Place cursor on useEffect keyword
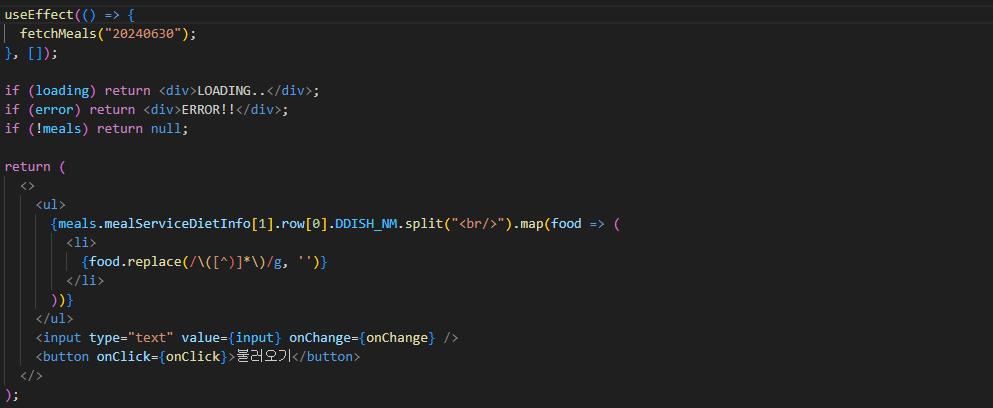 pyautogui.click(x=39, y=15)
